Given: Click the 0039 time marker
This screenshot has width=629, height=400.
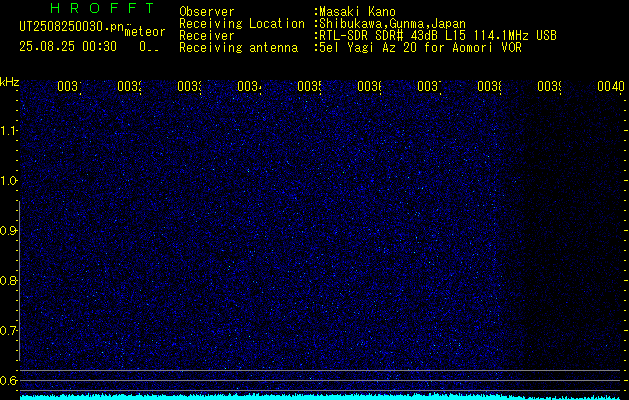Looking at the screenshot, I should coord(549,87).
